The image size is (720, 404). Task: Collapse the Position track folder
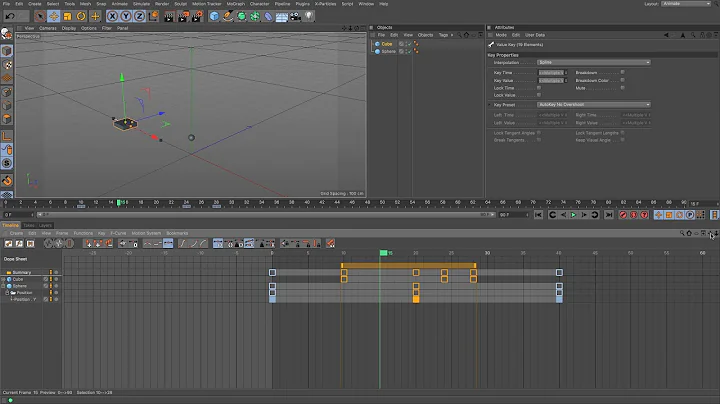(7, 292)
